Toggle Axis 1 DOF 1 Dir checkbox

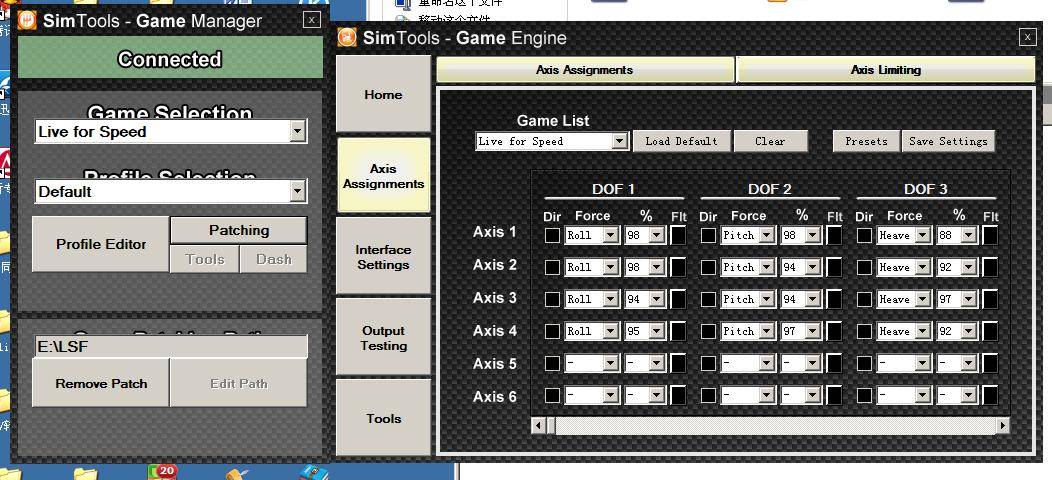[552, 235]
